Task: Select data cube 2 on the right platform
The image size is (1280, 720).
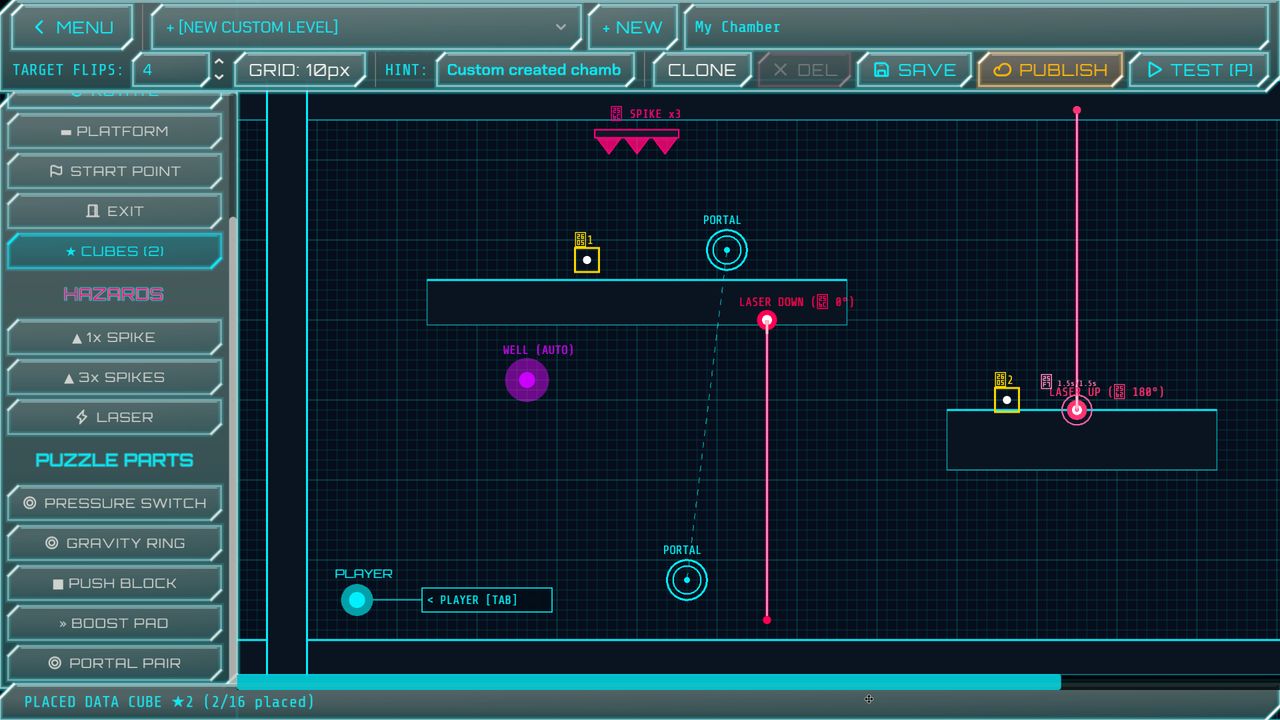Action: [1007, 400]
